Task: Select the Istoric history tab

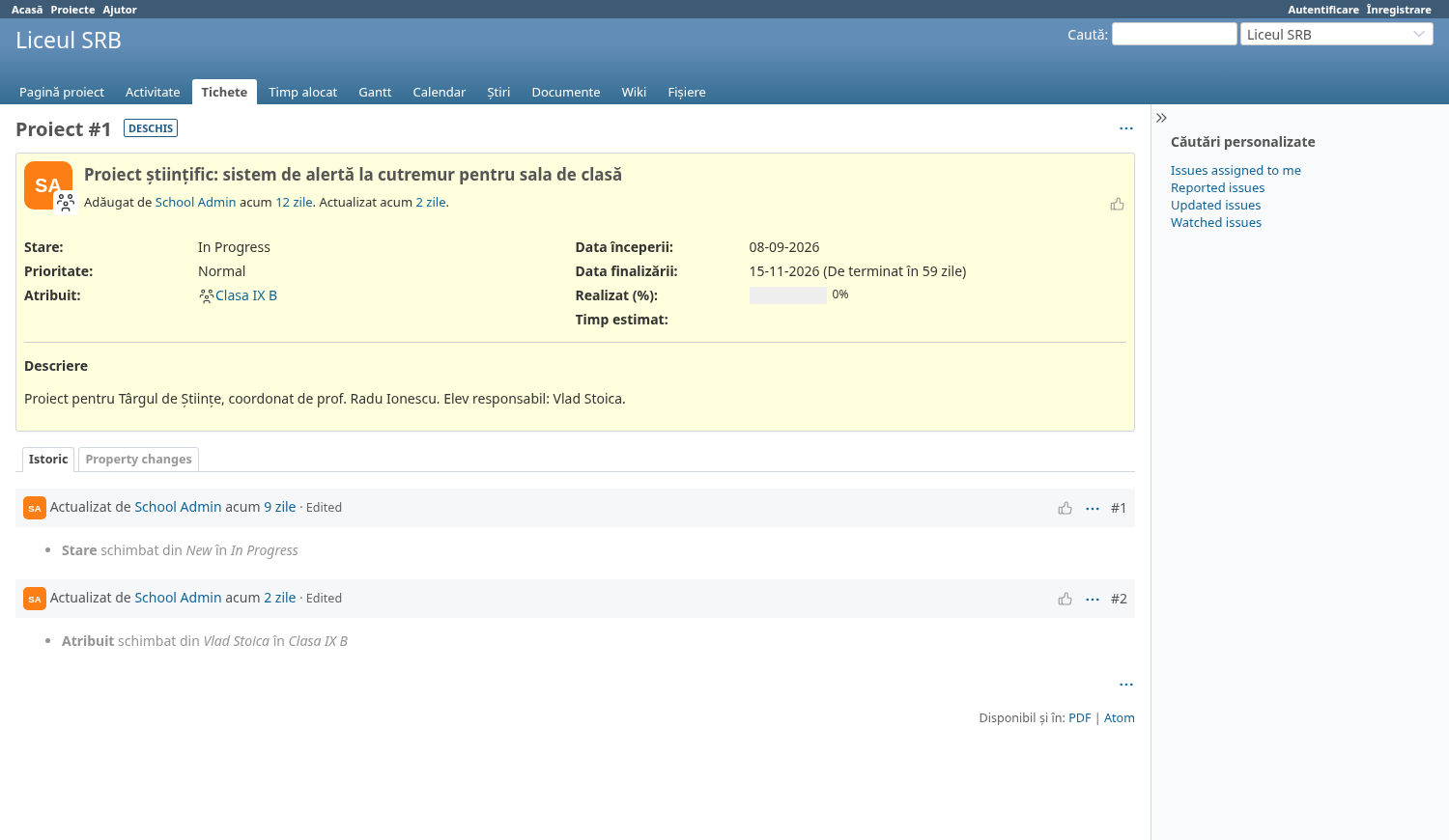Action: coord(48,460)
